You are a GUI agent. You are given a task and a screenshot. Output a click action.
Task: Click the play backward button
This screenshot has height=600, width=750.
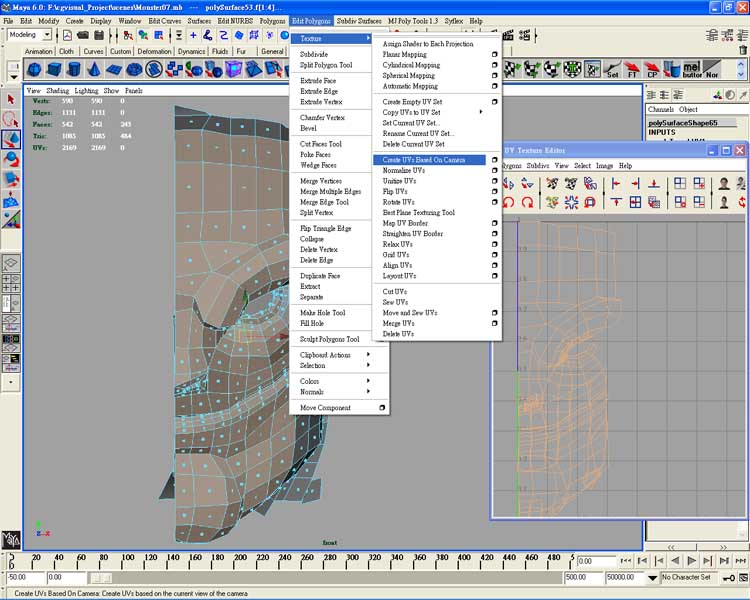pyautogui.click(x=675, y=560)
